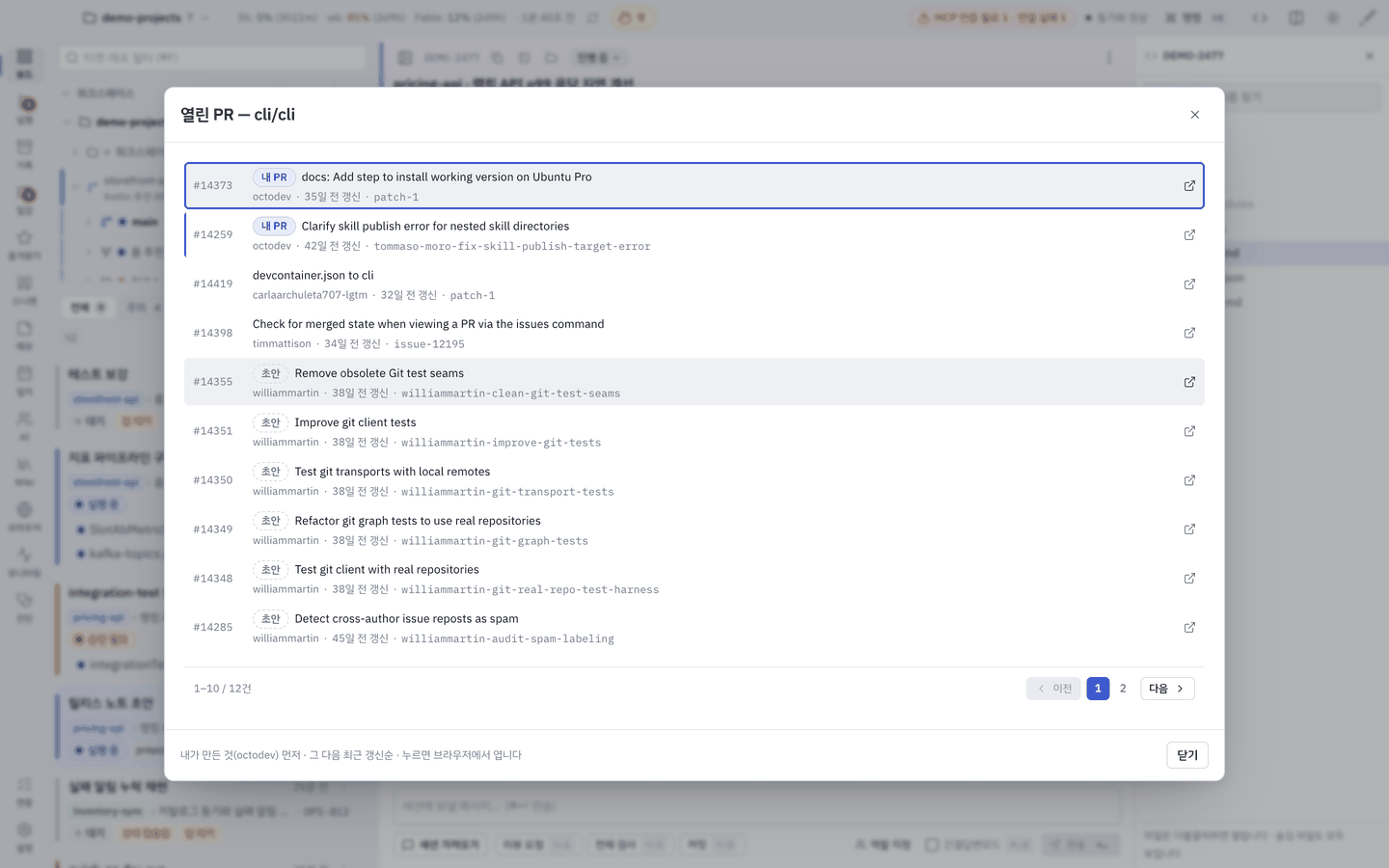Click branch name "williammartin-audit-spam-labeling"
The width and height of the screenshot is (1389, 868).
507,639
